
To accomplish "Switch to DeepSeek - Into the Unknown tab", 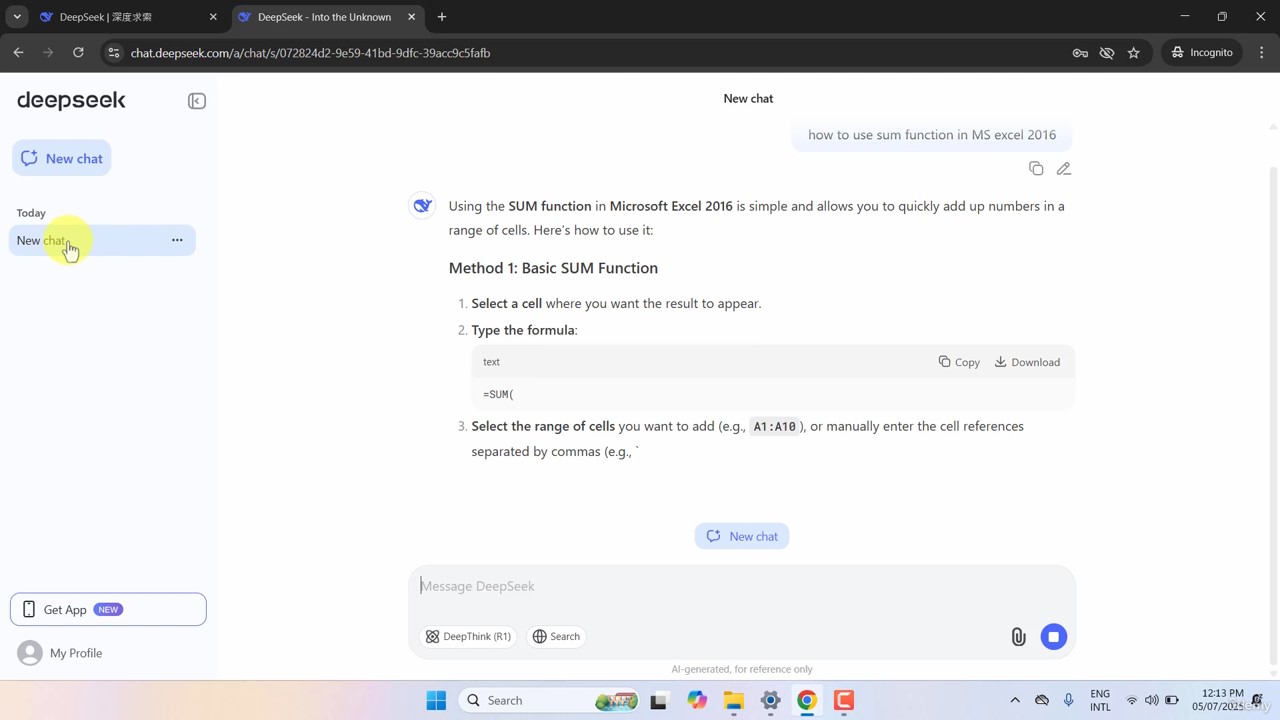I will click(x=324, y=17).
